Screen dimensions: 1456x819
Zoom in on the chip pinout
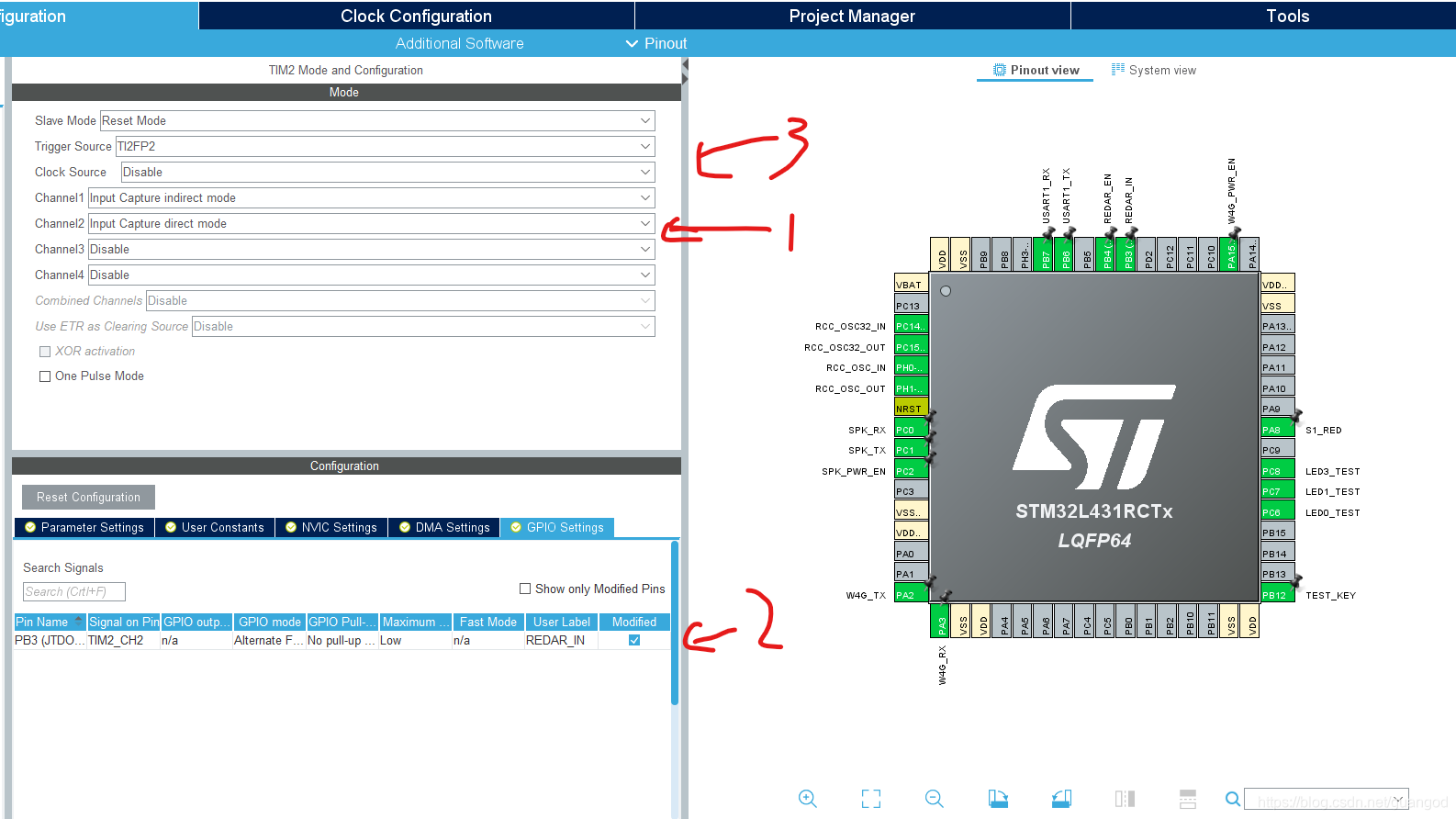tap(808, 799)
